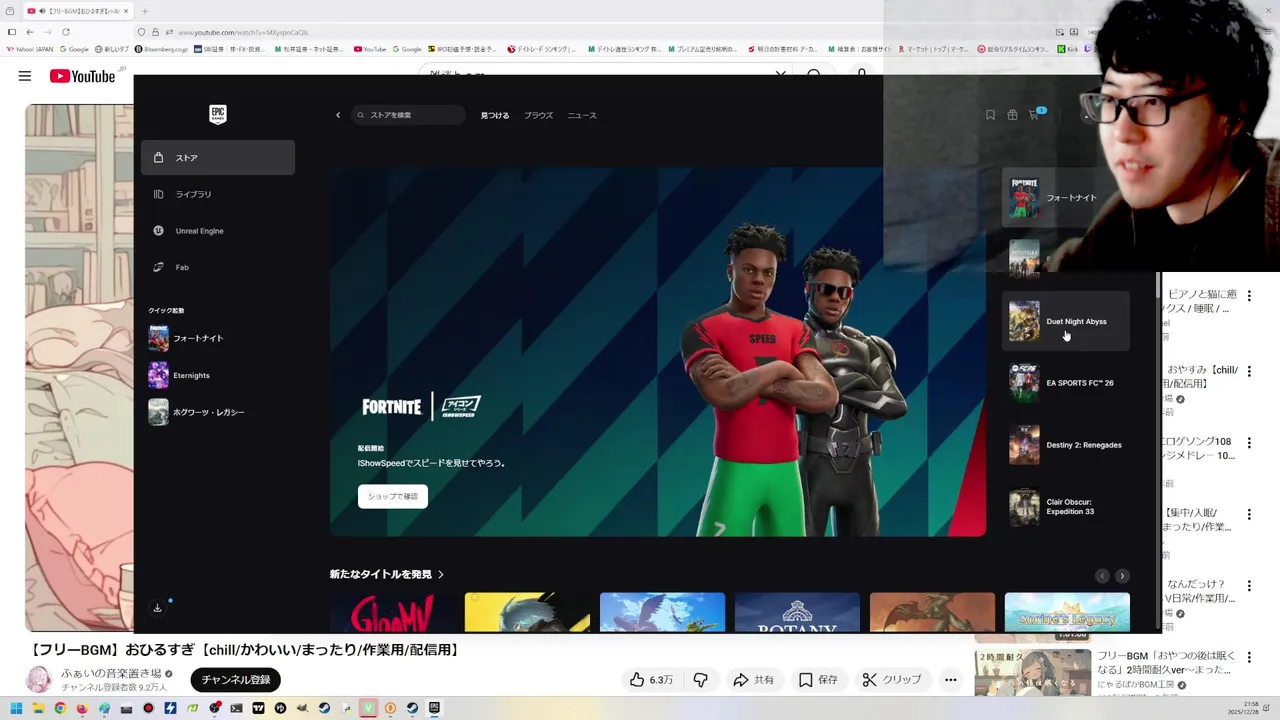Select Clair Obscur: Expedition 33 in the list
This screenshot has height=720, width=1280.
click(1066, 507)
